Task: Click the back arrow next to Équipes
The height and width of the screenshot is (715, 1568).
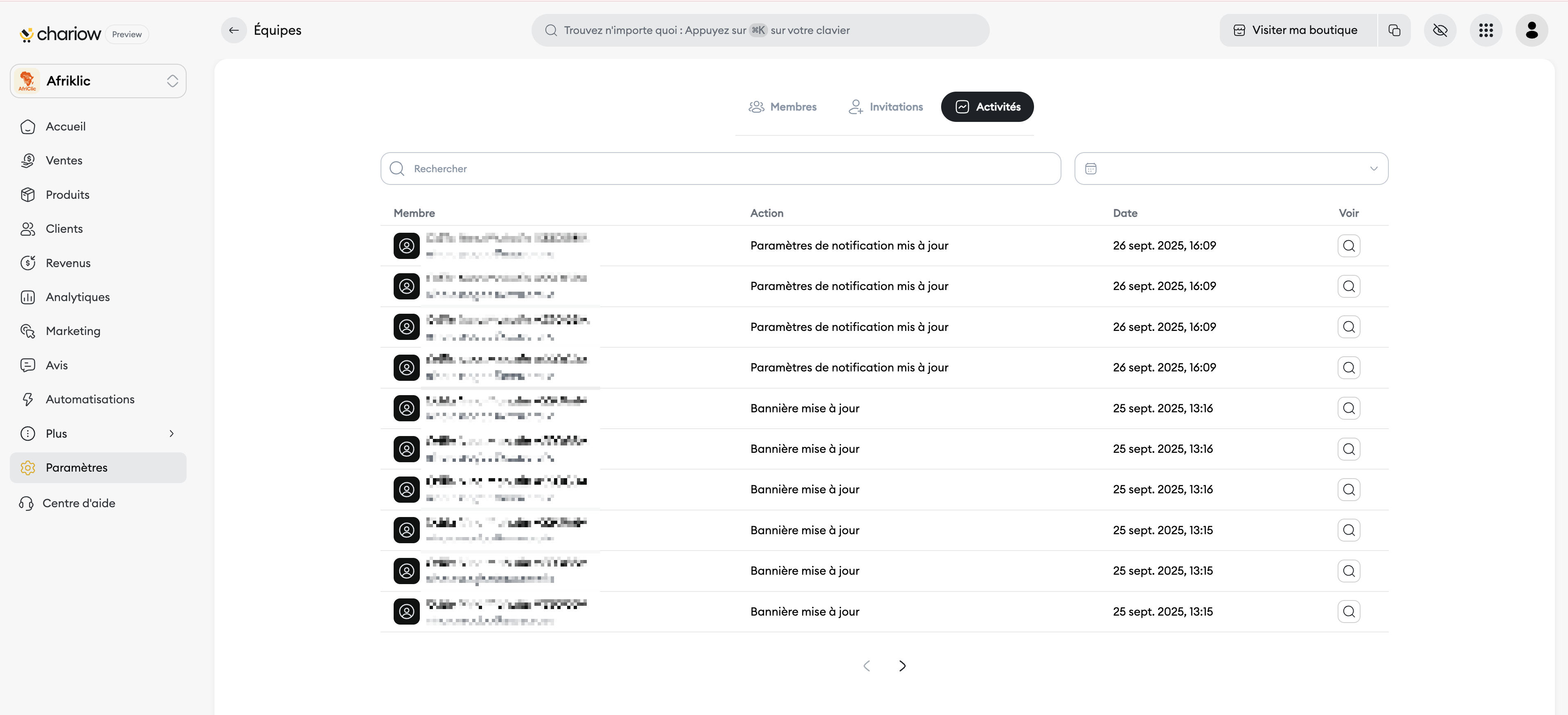Action: 234,30
